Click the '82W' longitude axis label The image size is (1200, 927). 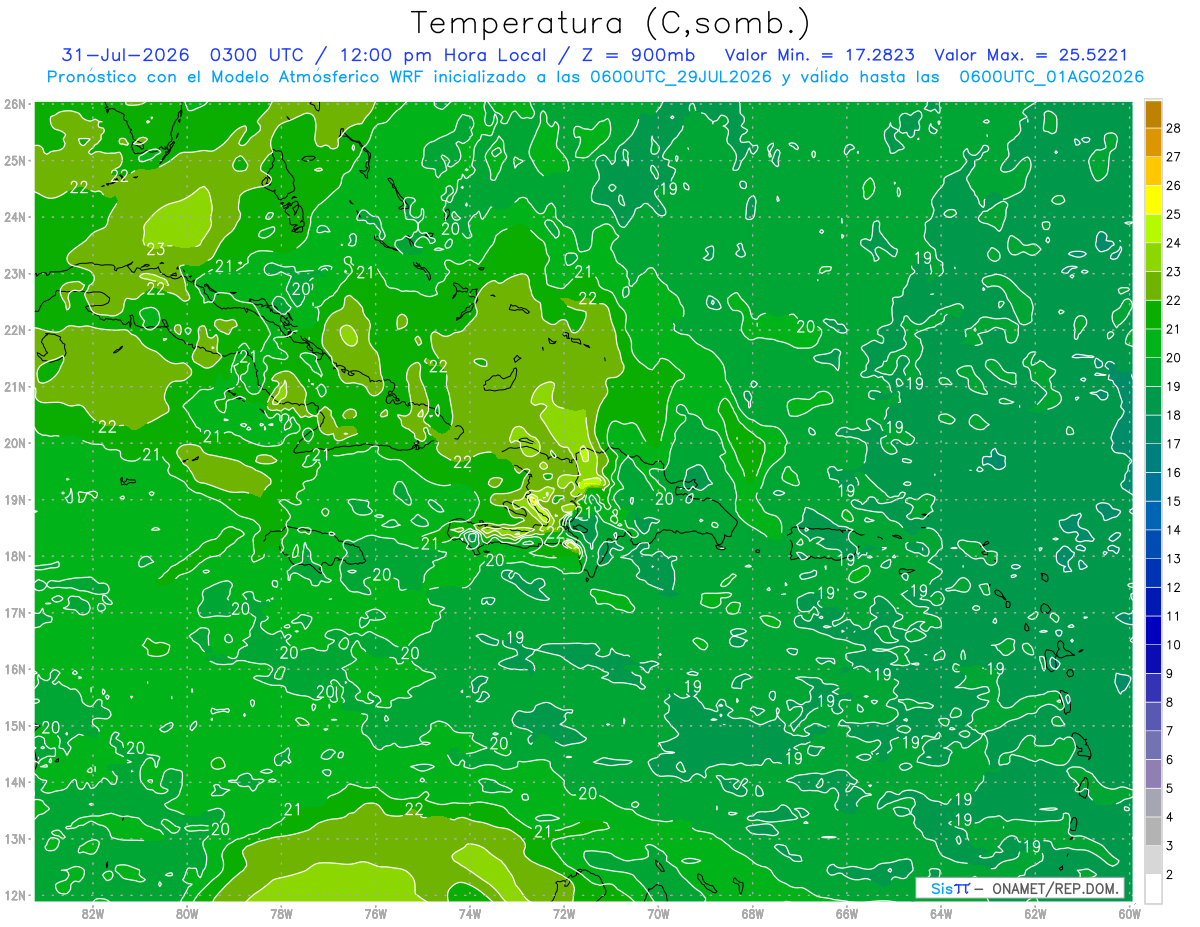[x=93, y=912]
